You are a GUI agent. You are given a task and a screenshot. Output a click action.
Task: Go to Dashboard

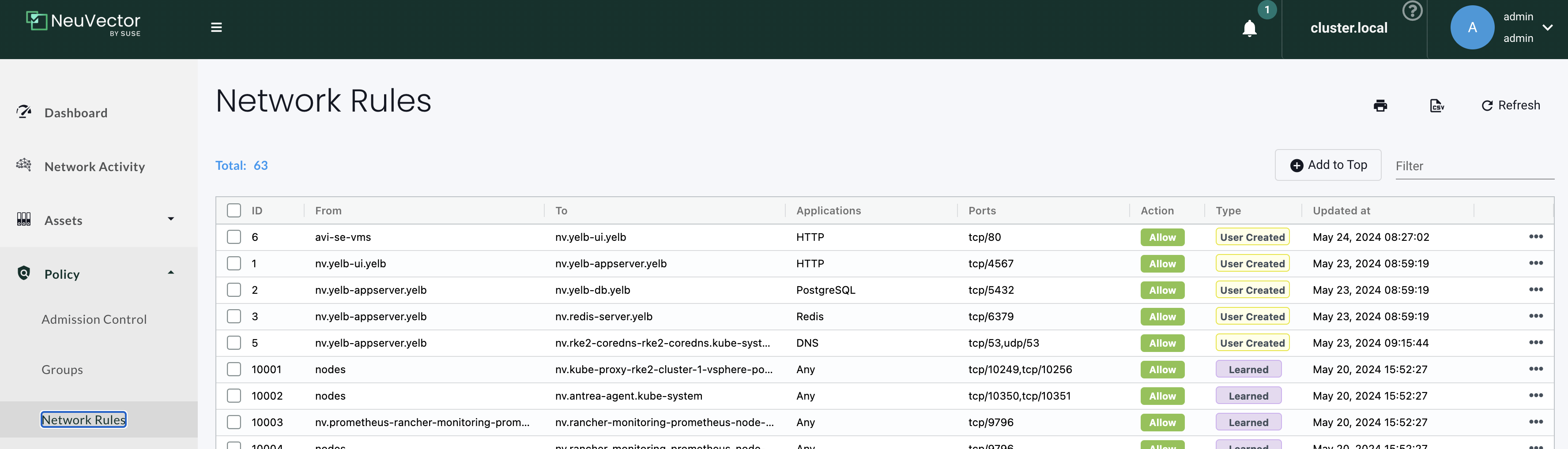[75, 112]
